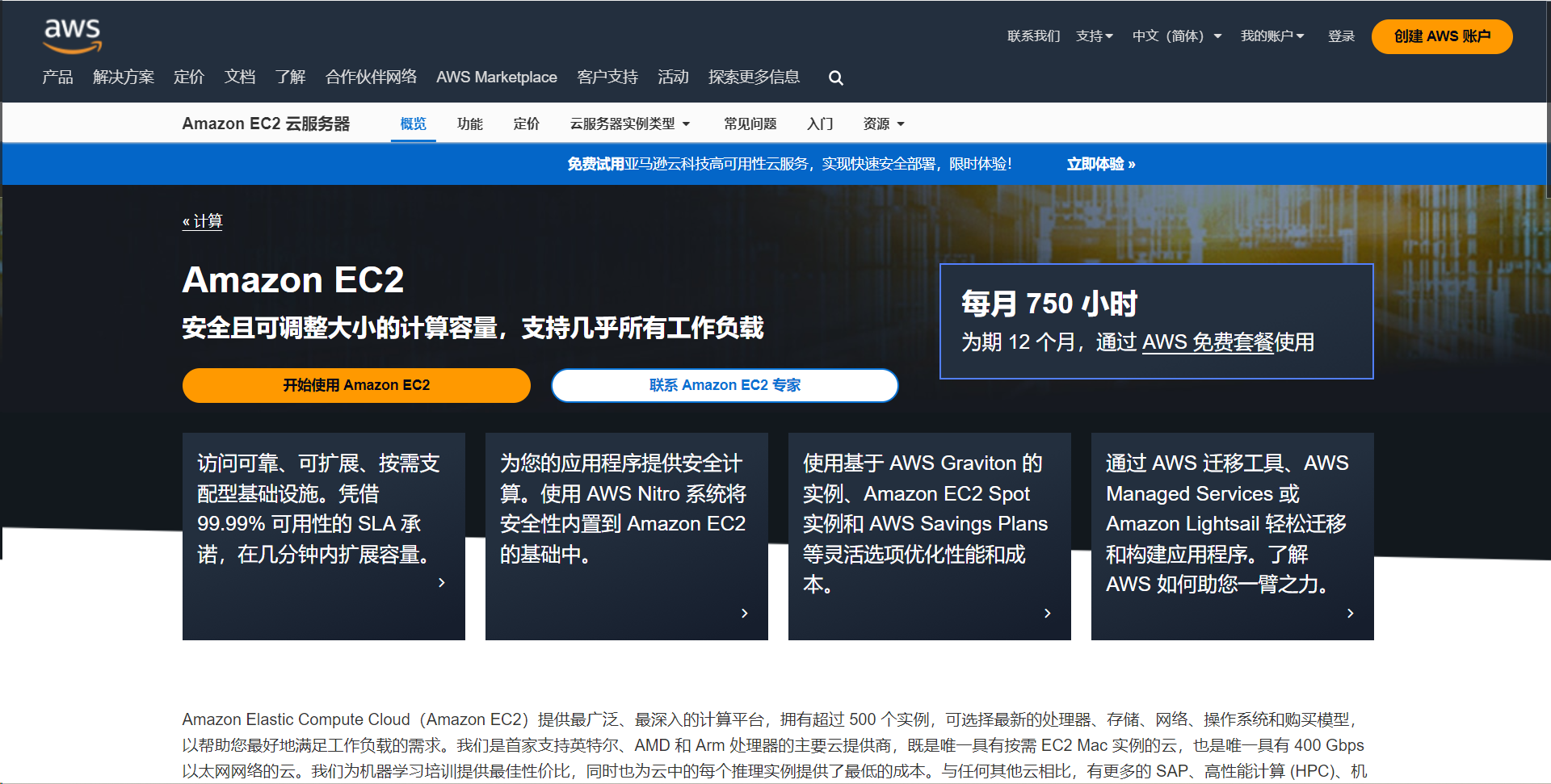
Task: Expand the 资源 dropdown
Action: [884, 124]
